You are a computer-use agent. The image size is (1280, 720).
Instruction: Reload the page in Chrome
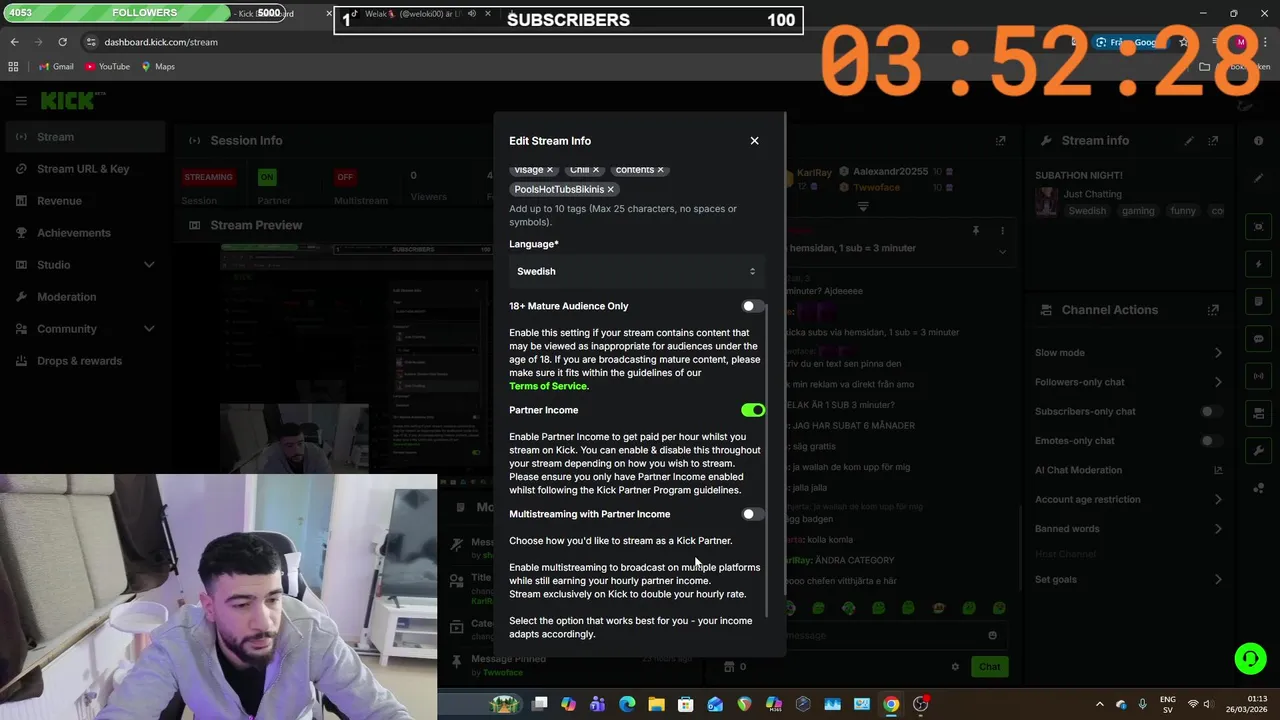(x=62, y=42)
